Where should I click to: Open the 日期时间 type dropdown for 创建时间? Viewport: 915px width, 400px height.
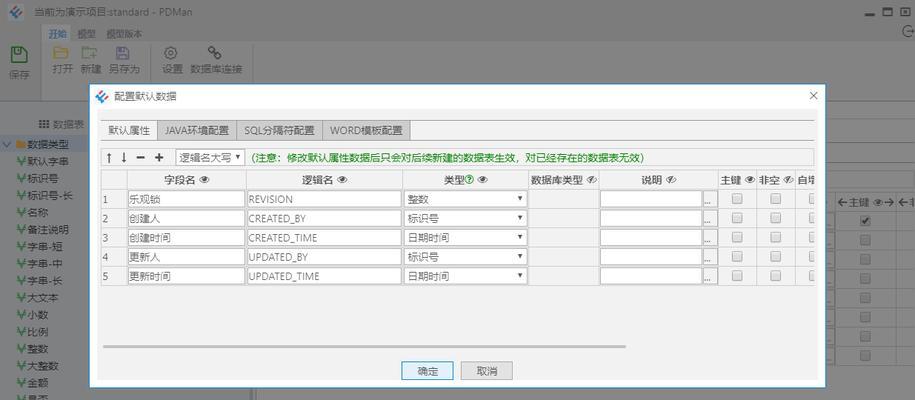(465, 238)
